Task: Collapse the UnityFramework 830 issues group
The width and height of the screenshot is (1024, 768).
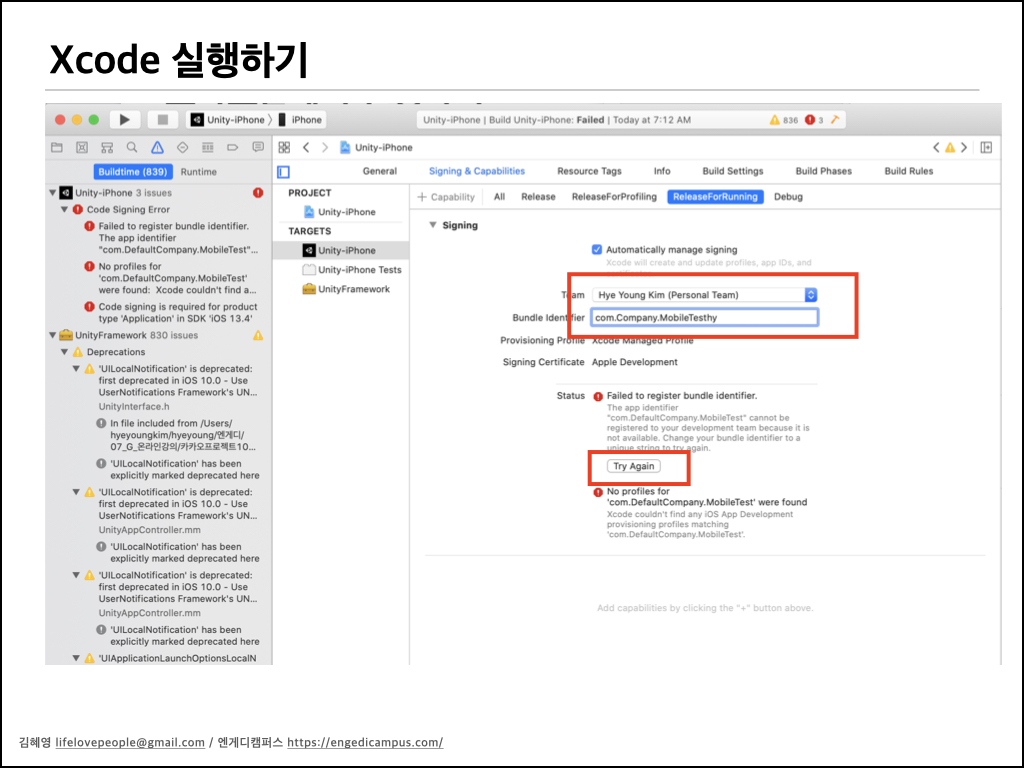Action: pyautogui.click(x=53, y=335)
